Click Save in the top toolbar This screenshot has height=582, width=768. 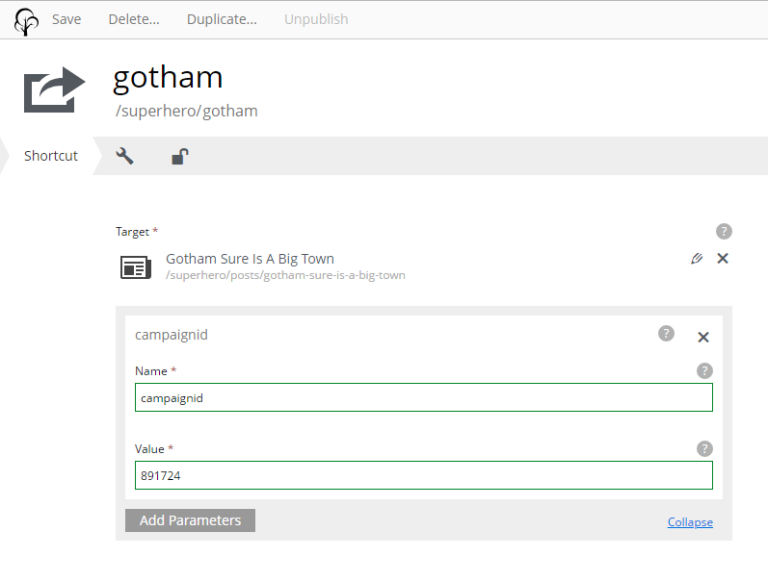(x=67, y=19)
